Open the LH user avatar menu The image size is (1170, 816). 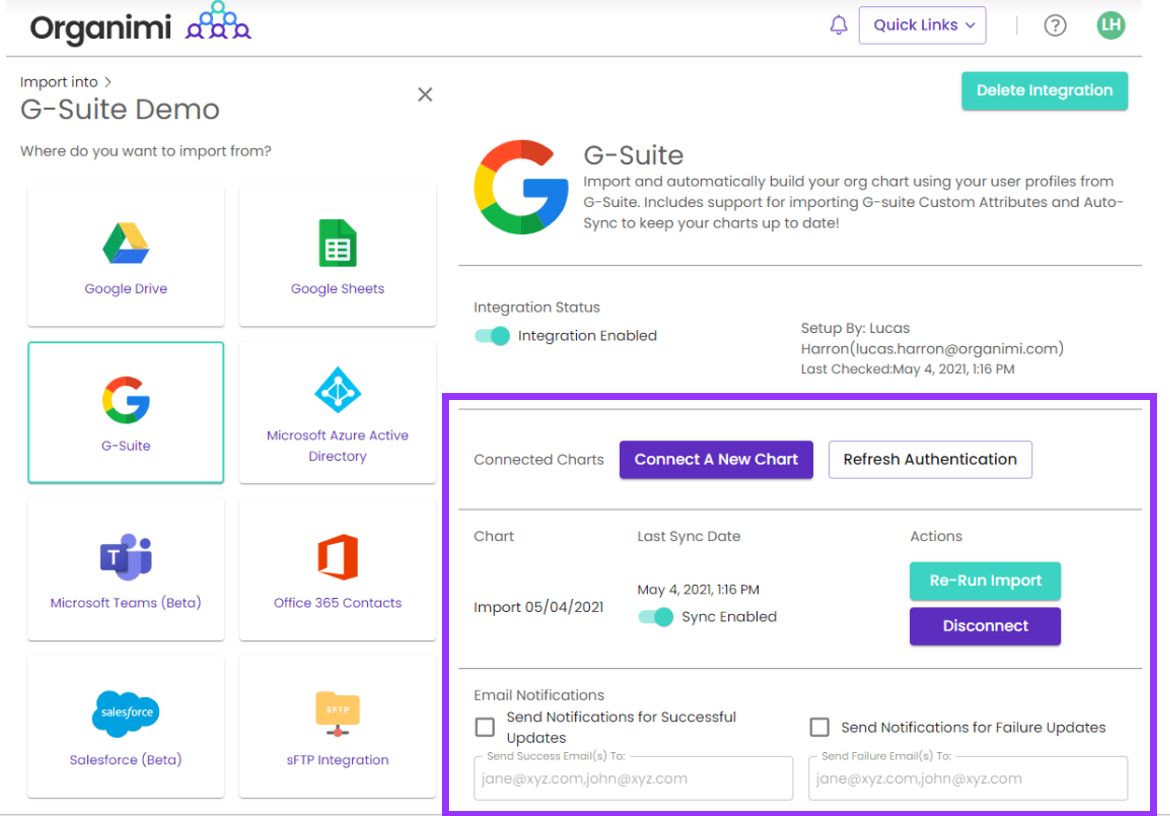1110,26
